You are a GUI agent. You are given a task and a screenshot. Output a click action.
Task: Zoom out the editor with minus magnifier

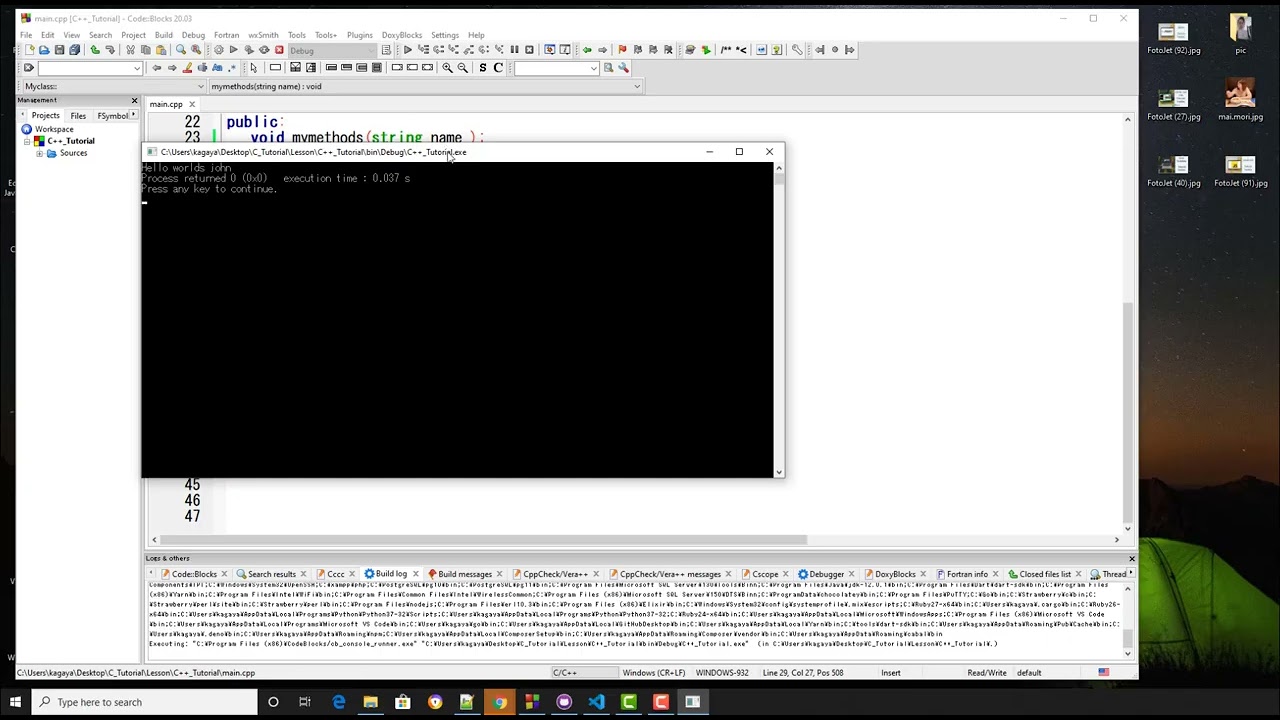[462, 68]
